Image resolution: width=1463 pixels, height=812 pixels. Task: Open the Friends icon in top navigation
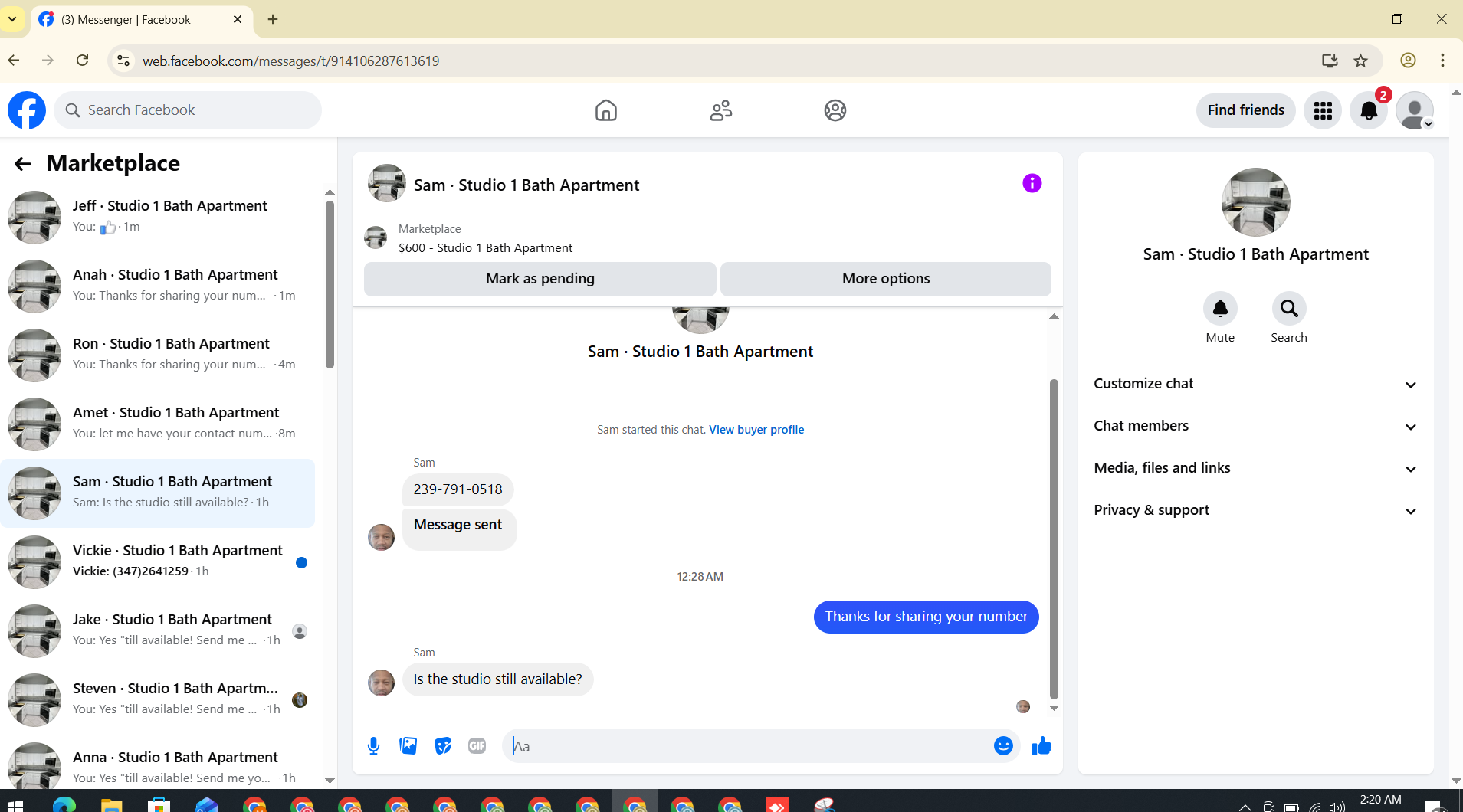tap(721, 110)
